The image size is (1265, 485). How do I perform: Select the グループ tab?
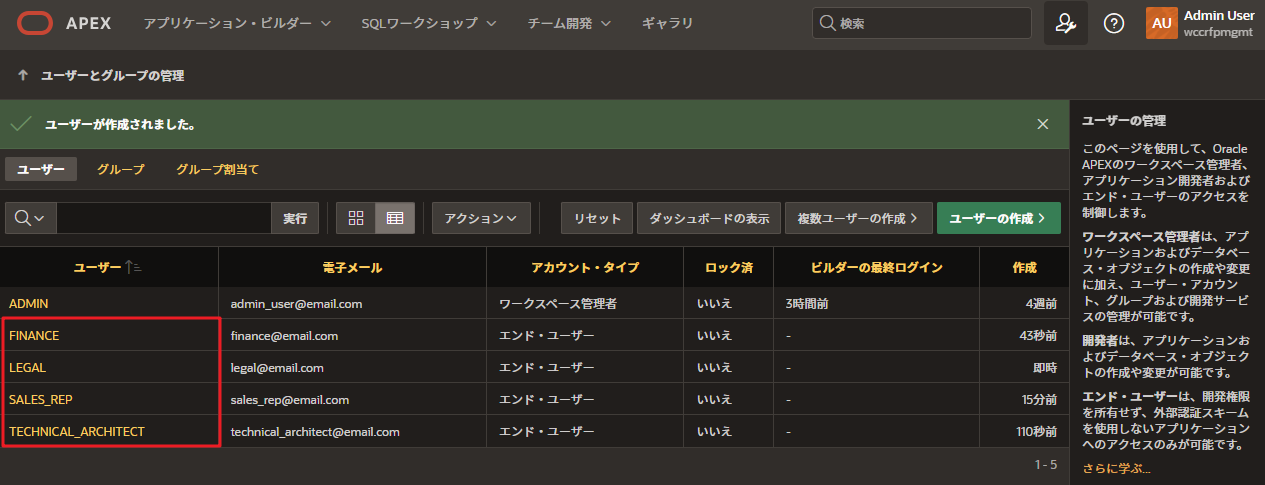click(121, 169)
